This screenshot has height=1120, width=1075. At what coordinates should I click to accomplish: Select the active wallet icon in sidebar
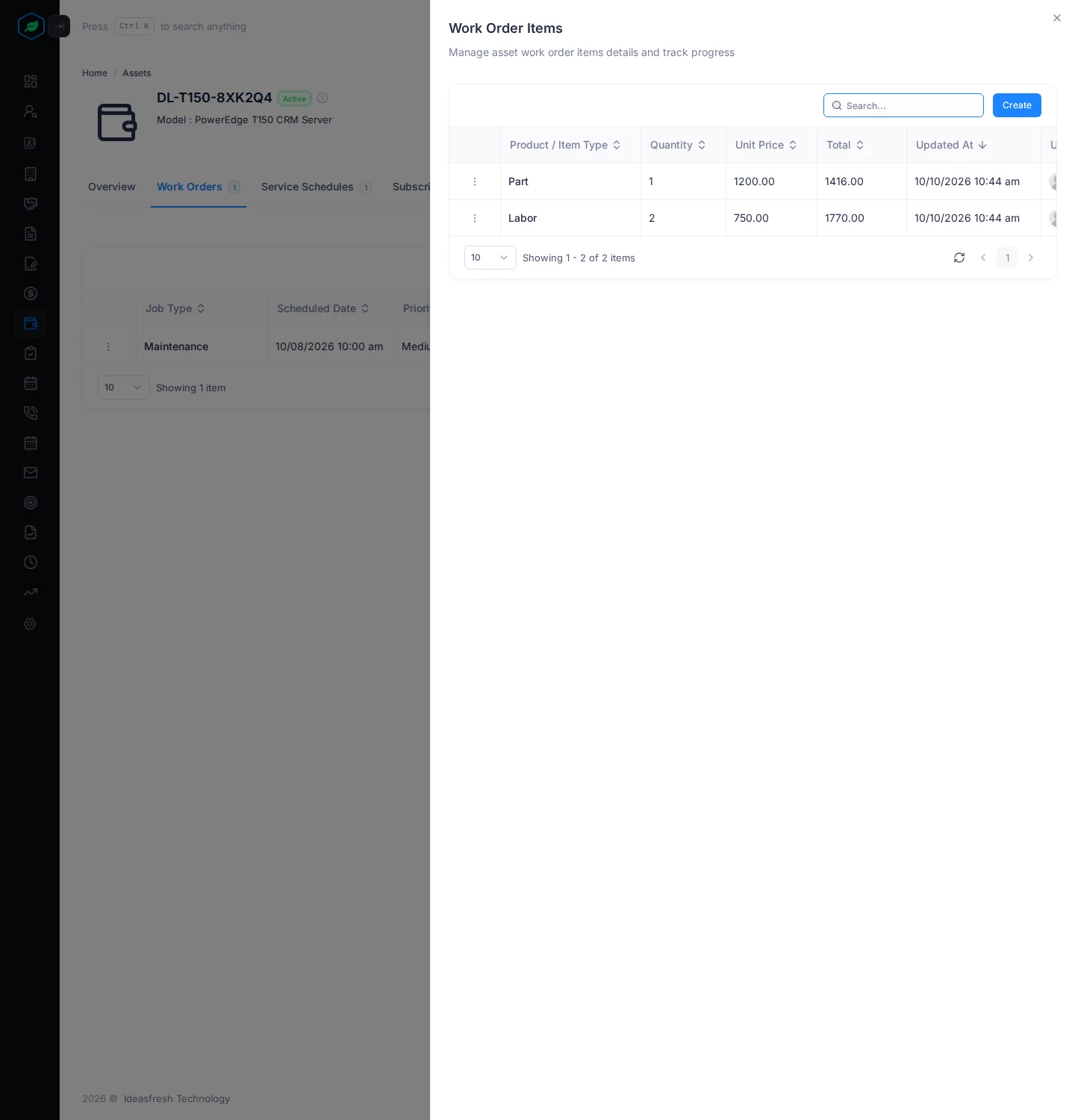31,323
